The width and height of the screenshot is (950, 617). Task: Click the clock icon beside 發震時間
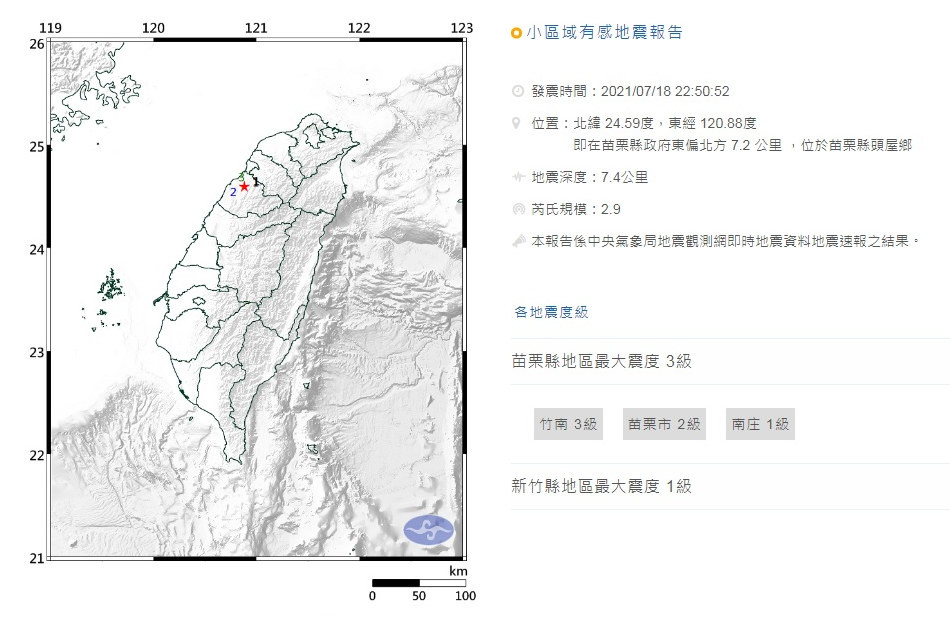coord(517,90)
